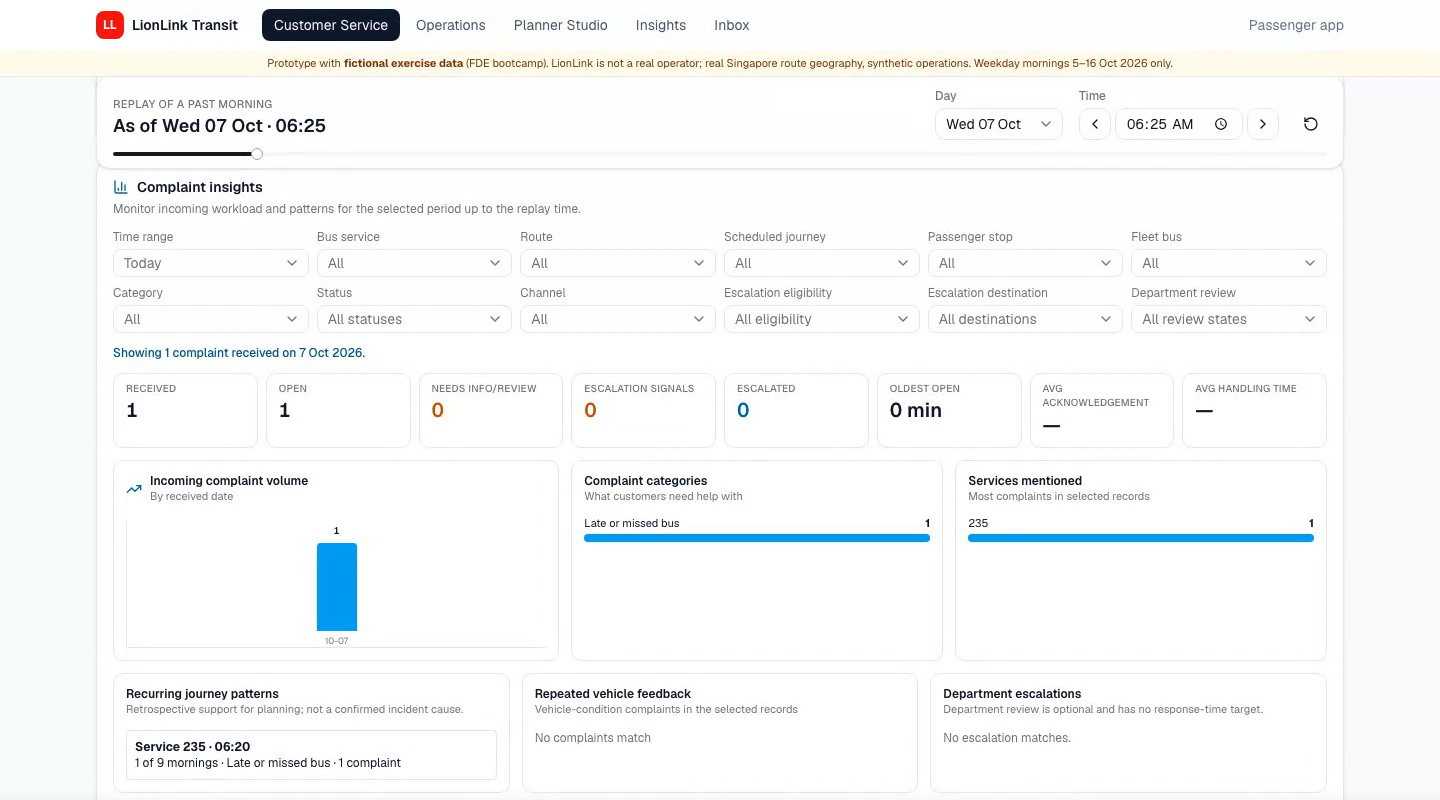This screenshot has width=1440, height=800.
Task: Expand the Fleet bus dropdown
Action: coord(1229,263)
